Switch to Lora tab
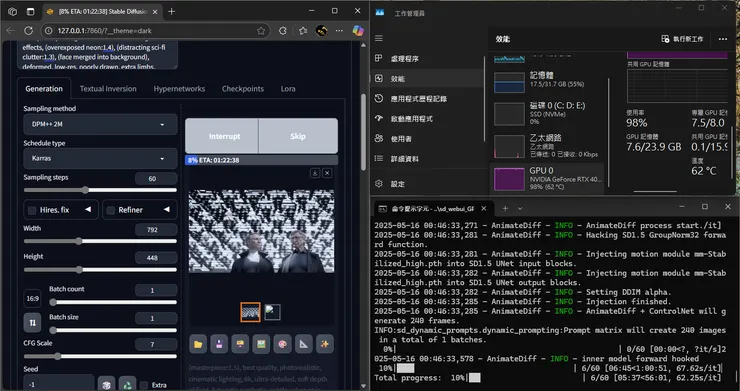Screen dimensions: 740x391 [288, 89]
